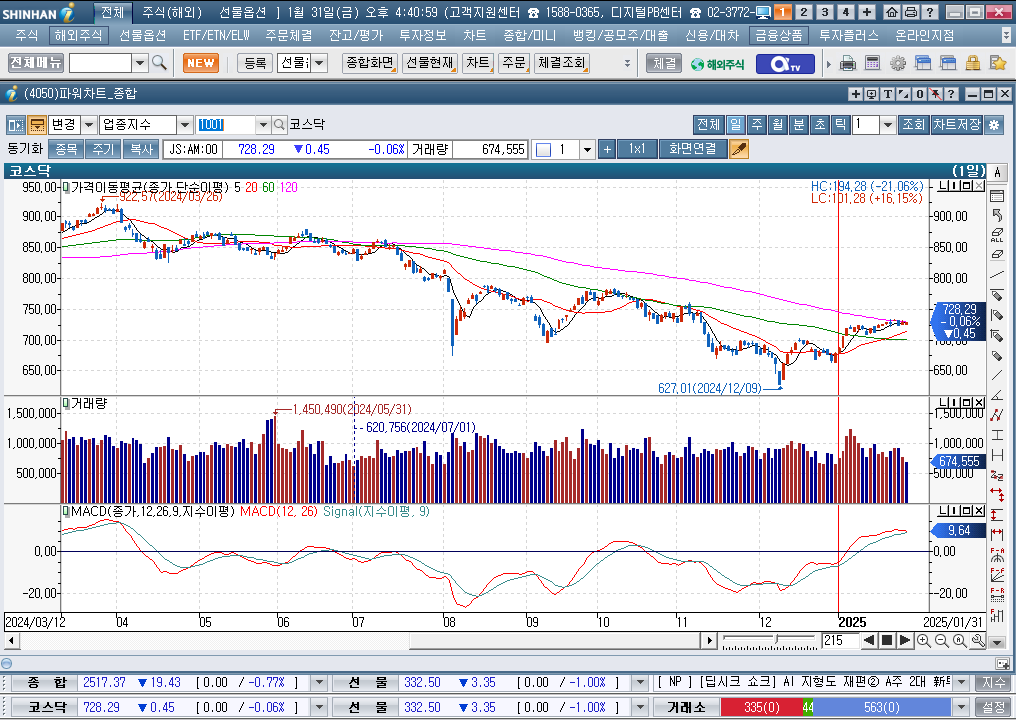The height and width of the screenshot is (721, 1016).
Task: Click the symbol search magnifier beside 1001
Action: (279, 124)
